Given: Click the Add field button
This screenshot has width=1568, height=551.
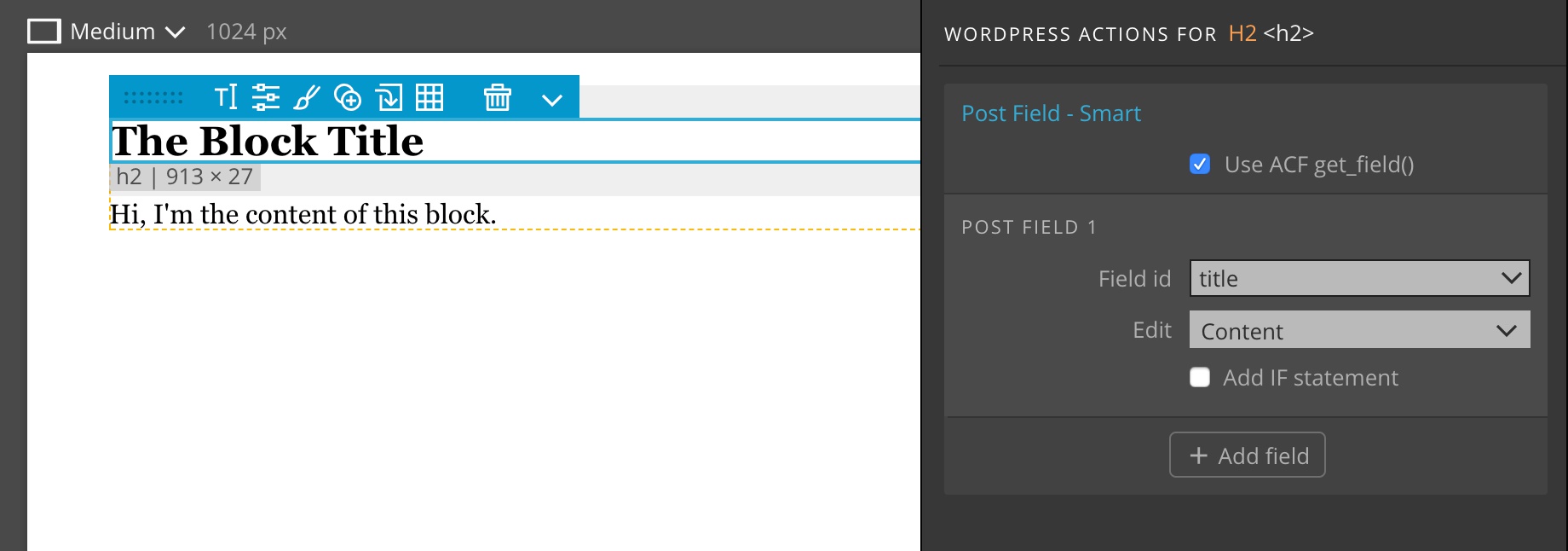Looking at the screenshot, I should [1247, 455].
